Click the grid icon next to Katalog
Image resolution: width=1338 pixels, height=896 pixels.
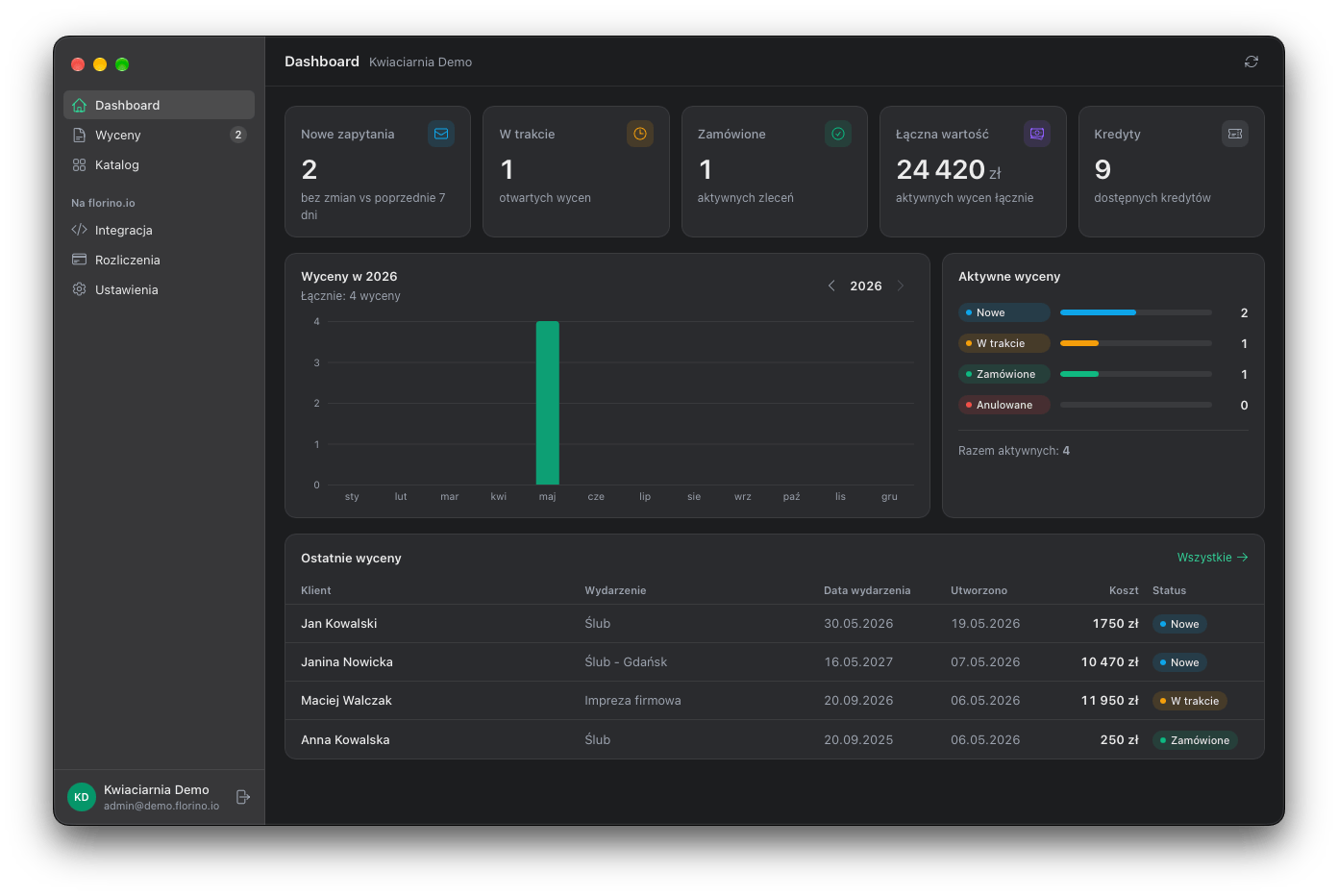tap(80, 164)
